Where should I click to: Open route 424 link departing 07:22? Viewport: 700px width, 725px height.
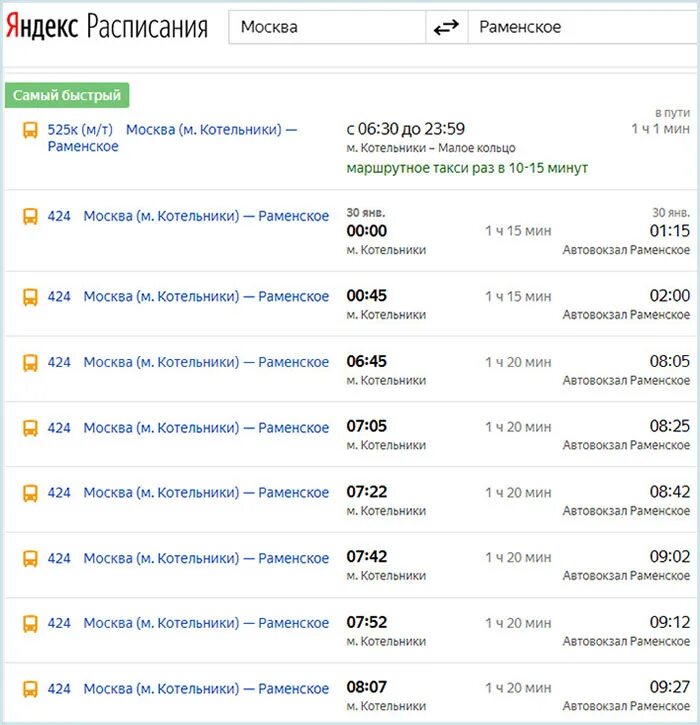click(x=188, y=493)
